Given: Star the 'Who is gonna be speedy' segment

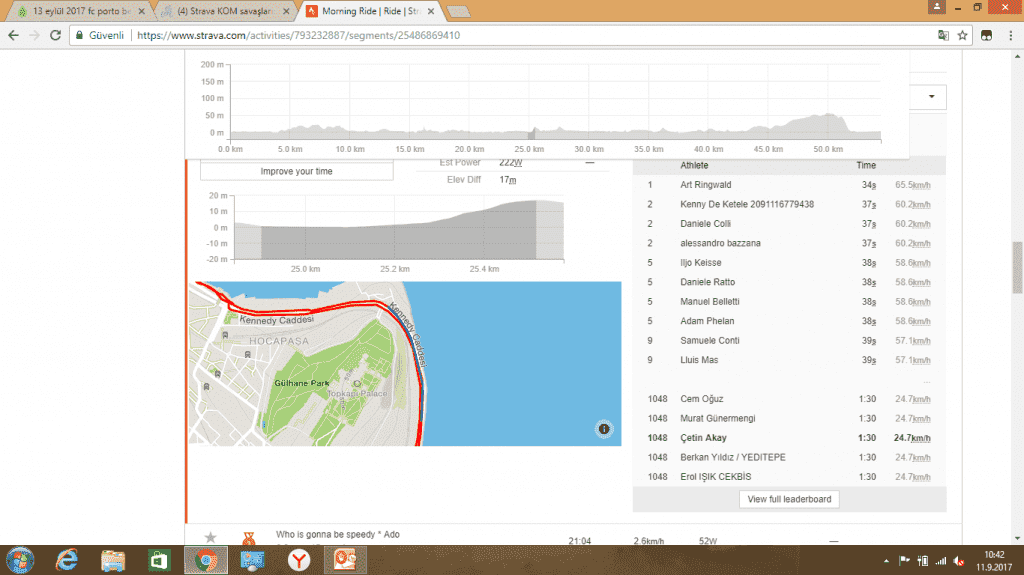Looking at the screenshot, I should click(x=210, y=539).
